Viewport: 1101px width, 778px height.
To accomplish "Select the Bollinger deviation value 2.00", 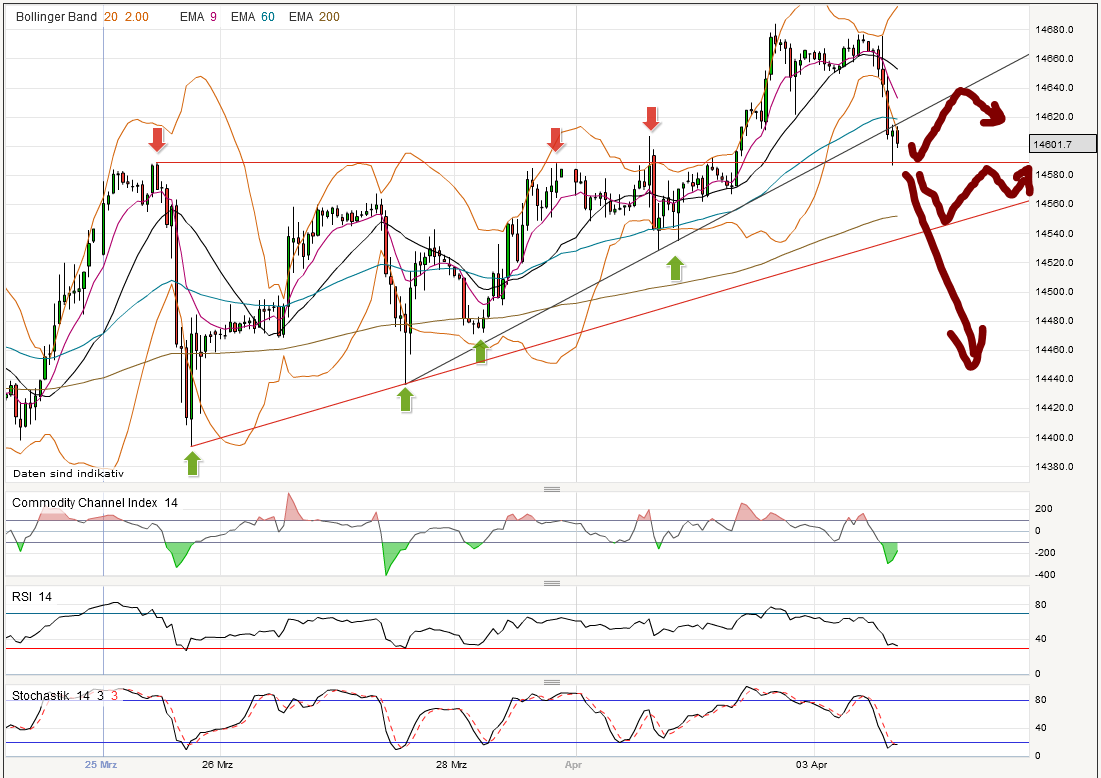I will (137, 17).
